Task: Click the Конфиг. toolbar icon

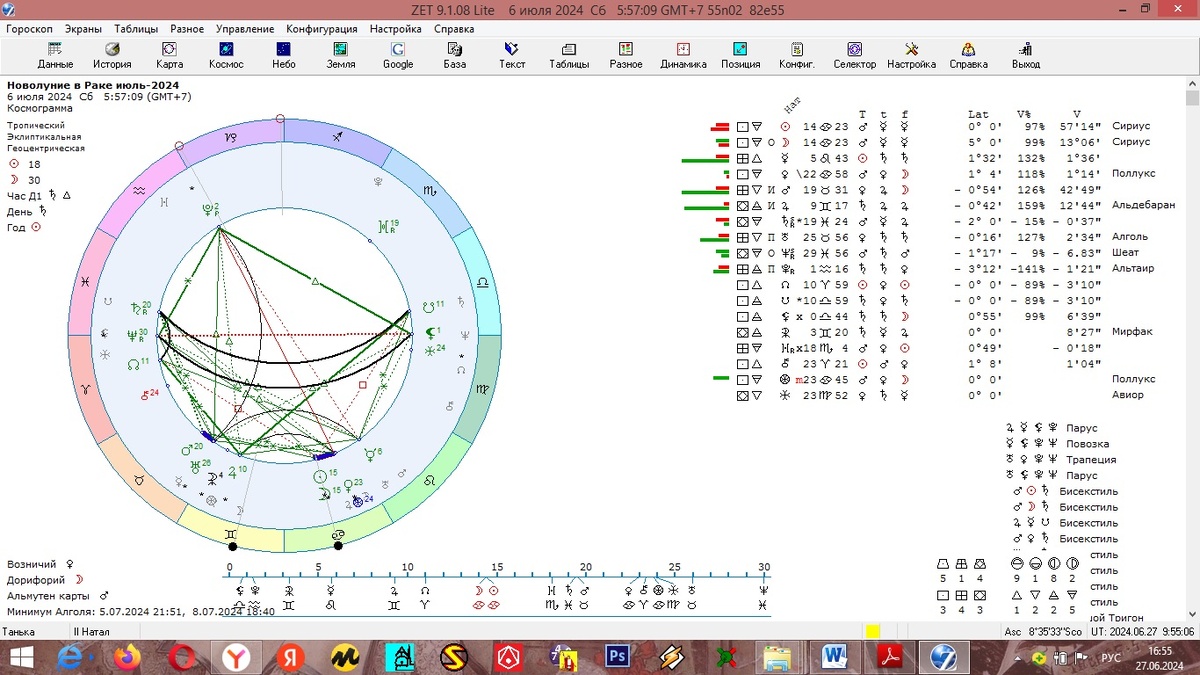Action: point(797,55)
